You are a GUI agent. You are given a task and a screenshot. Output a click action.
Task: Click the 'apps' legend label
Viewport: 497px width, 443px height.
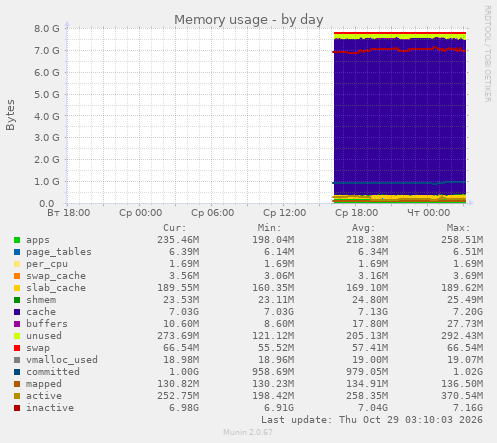click(38, 240)
